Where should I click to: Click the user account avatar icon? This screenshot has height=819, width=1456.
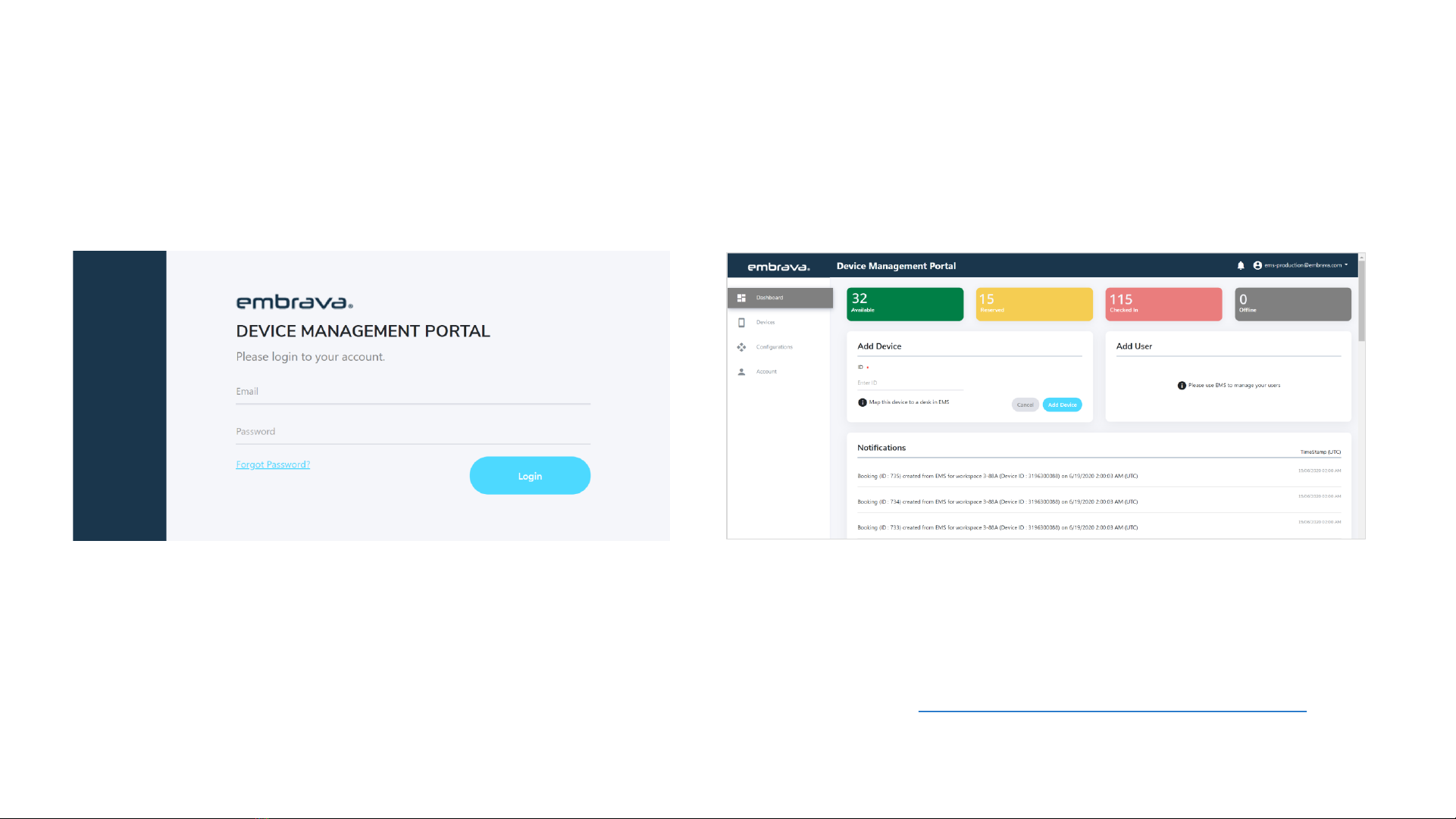(x=1257, y=265)
